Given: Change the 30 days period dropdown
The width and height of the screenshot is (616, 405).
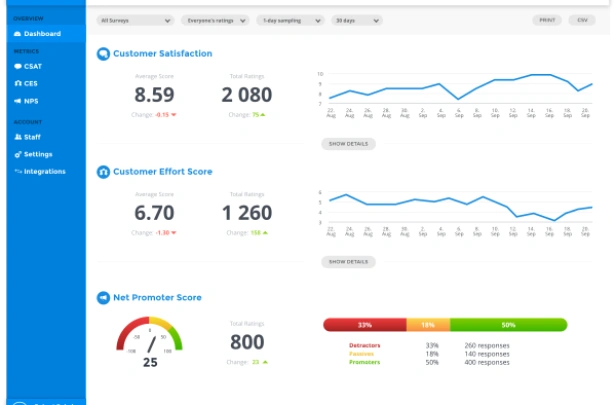Looking at the screenshot, I should (x=357, y=20).
